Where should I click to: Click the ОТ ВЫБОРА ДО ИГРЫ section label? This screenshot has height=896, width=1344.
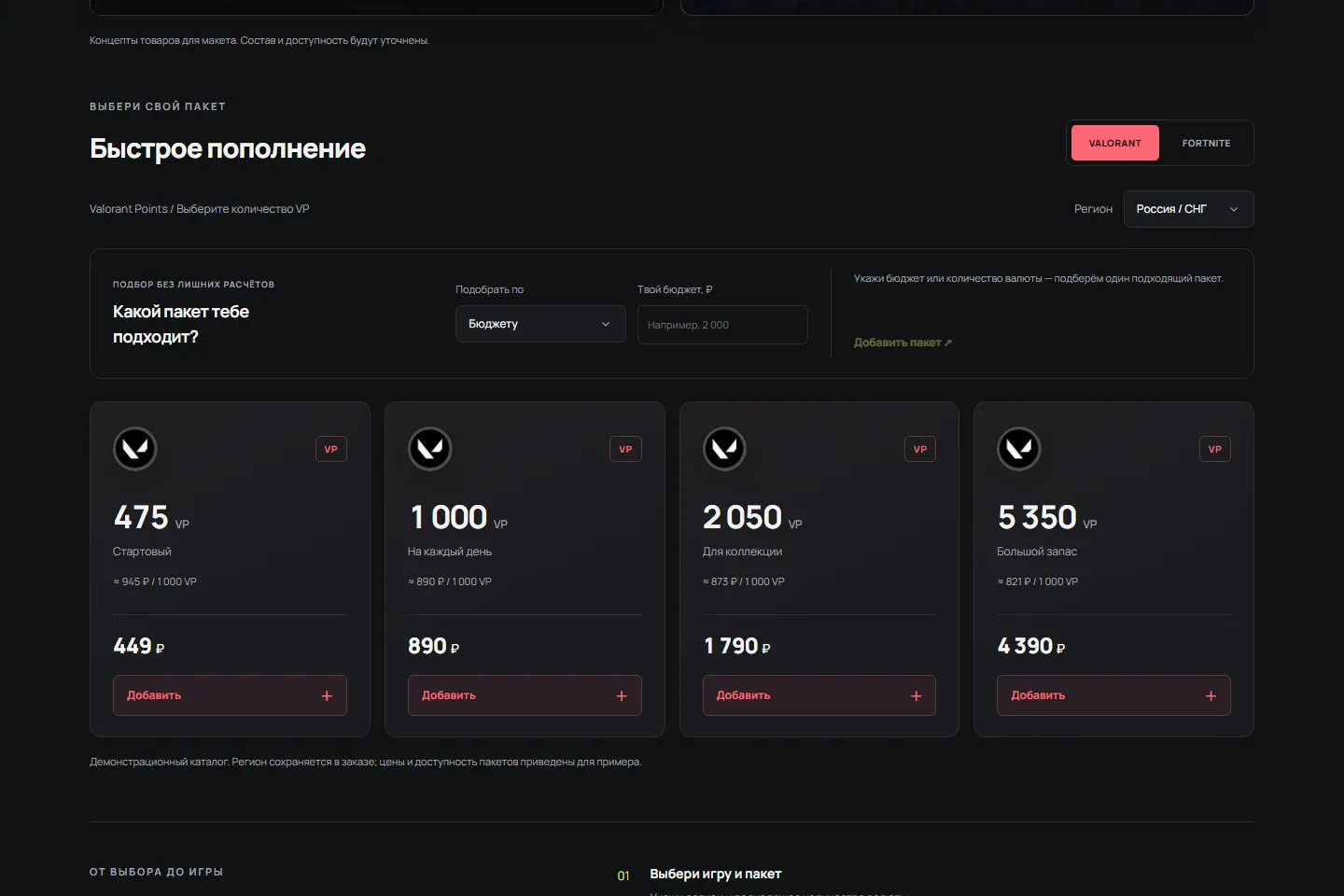pyautogui.click(x=156, y=872)
